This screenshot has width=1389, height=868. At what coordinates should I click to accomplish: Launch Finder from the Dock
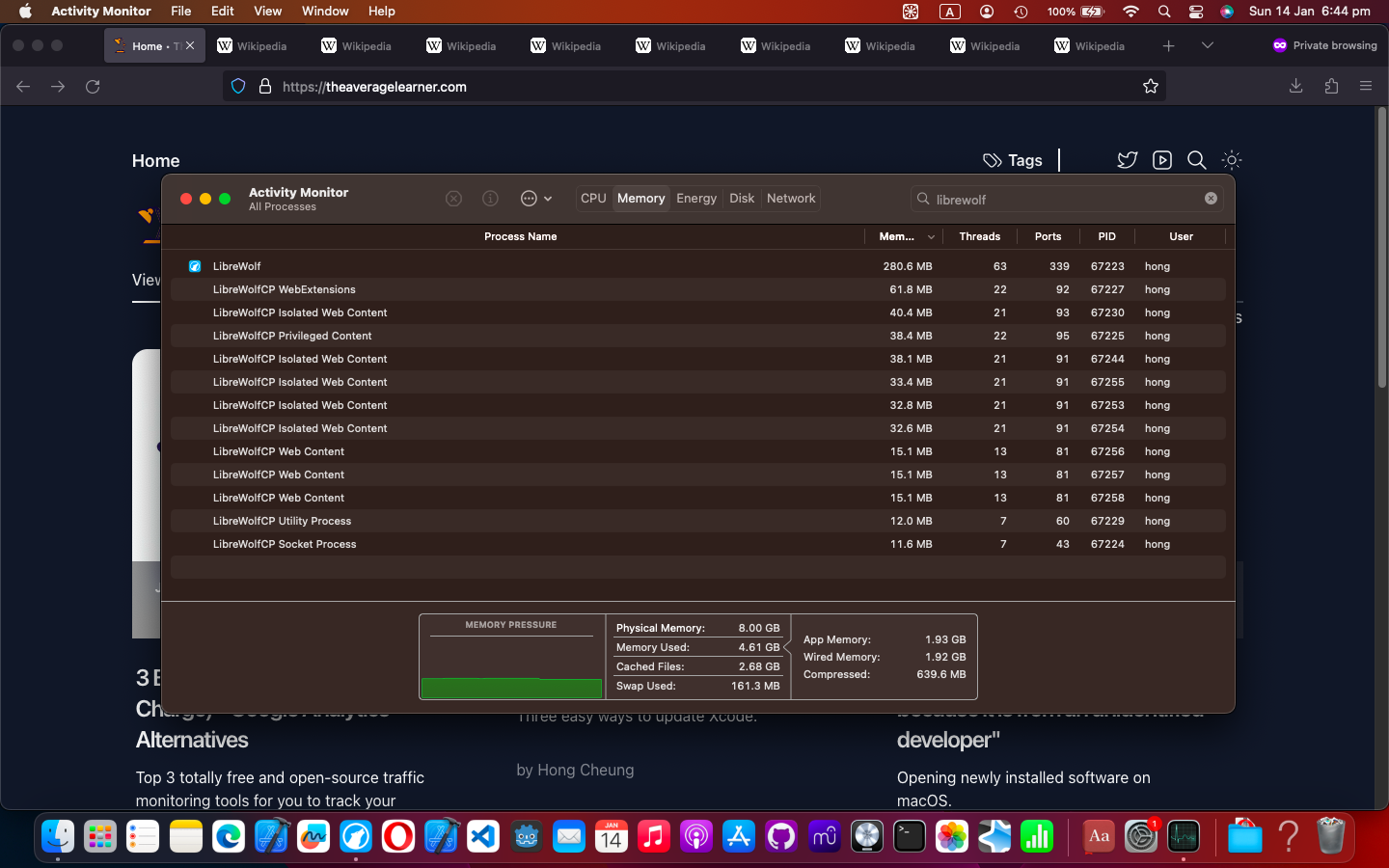(x=58, y=836)
